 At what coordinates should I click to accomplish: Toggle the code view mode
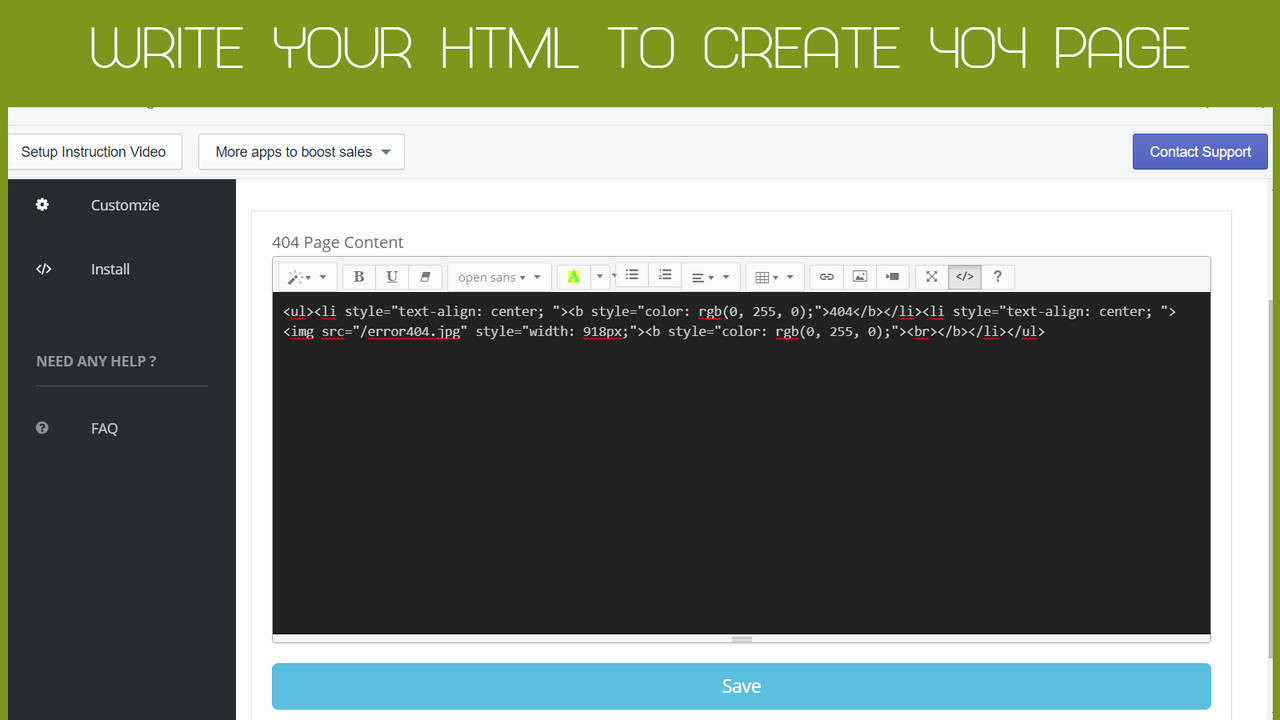tap(964, 276)
